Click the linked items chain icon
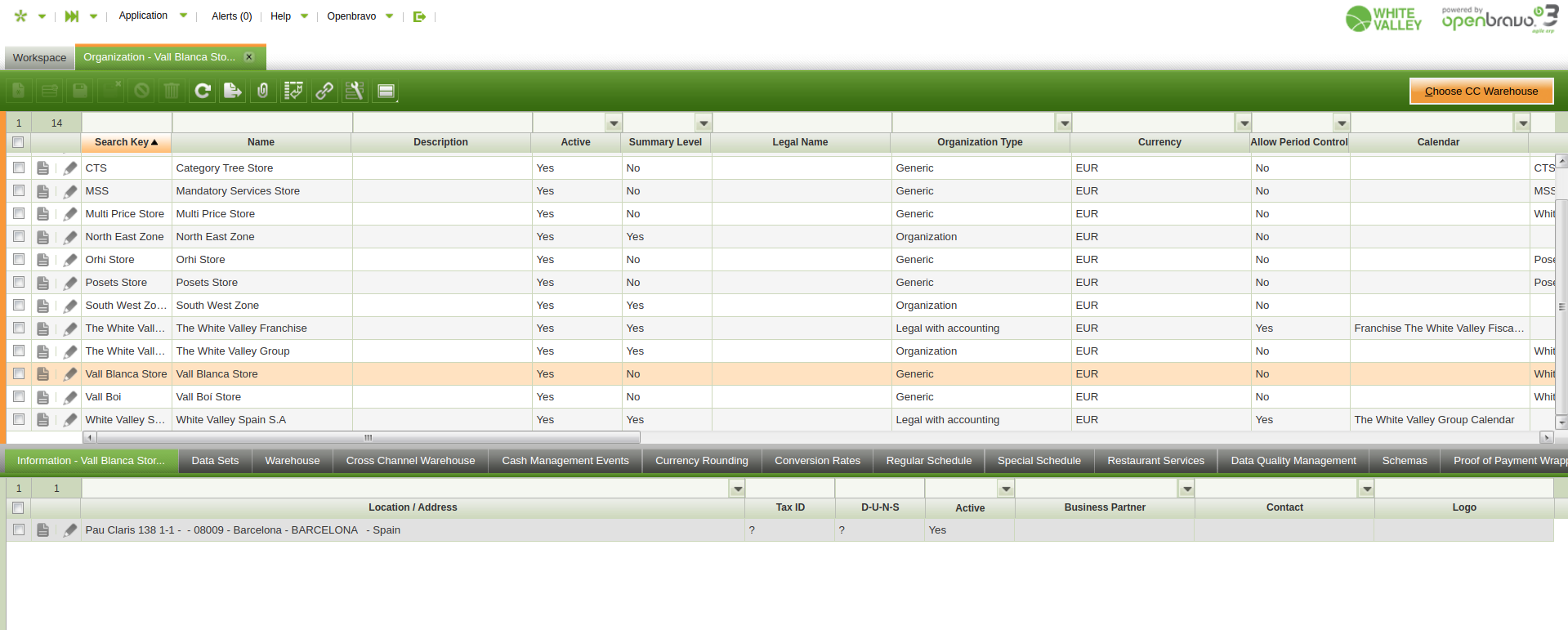 (x=324, y=91)
